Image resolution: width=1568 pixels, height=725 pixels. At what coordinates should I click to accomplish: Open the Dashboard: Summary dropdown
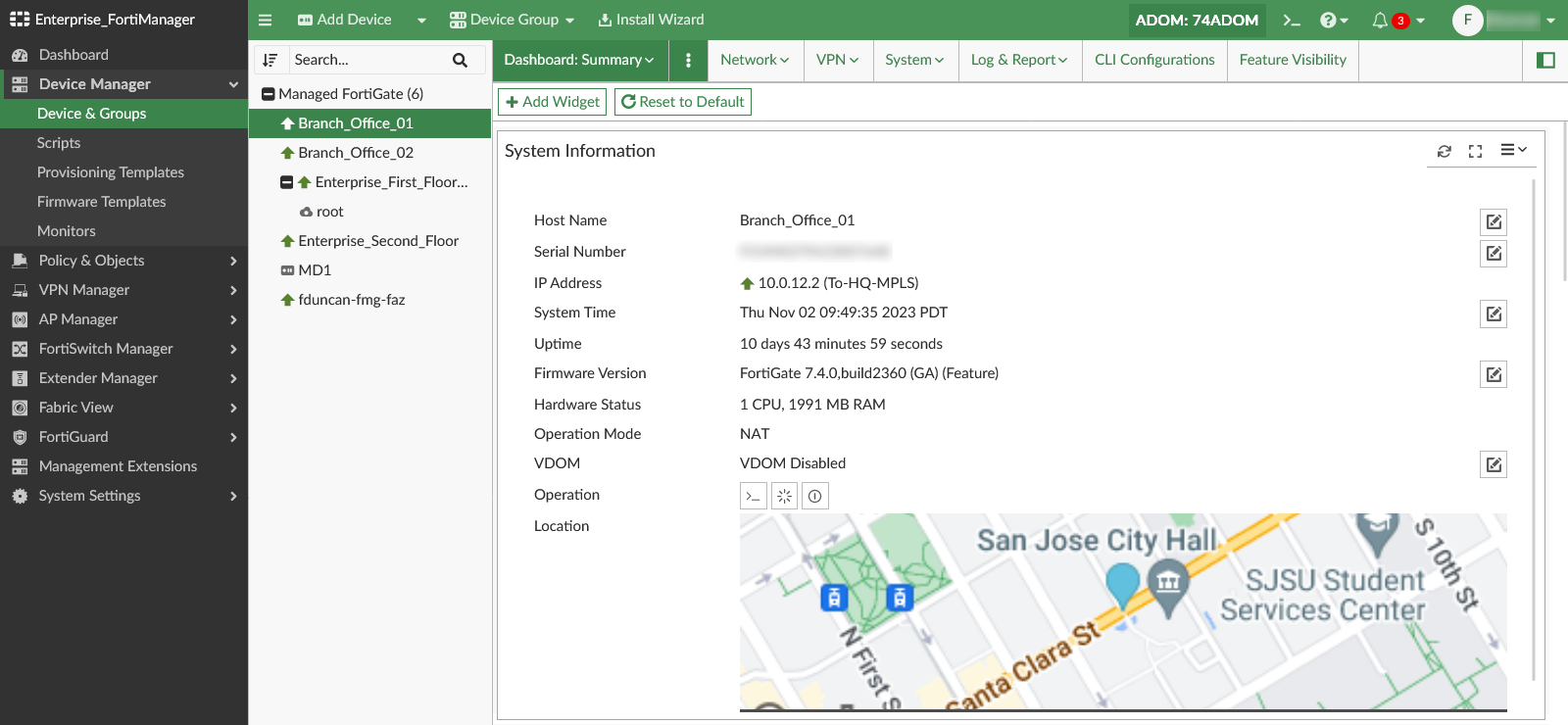point(579,60)
